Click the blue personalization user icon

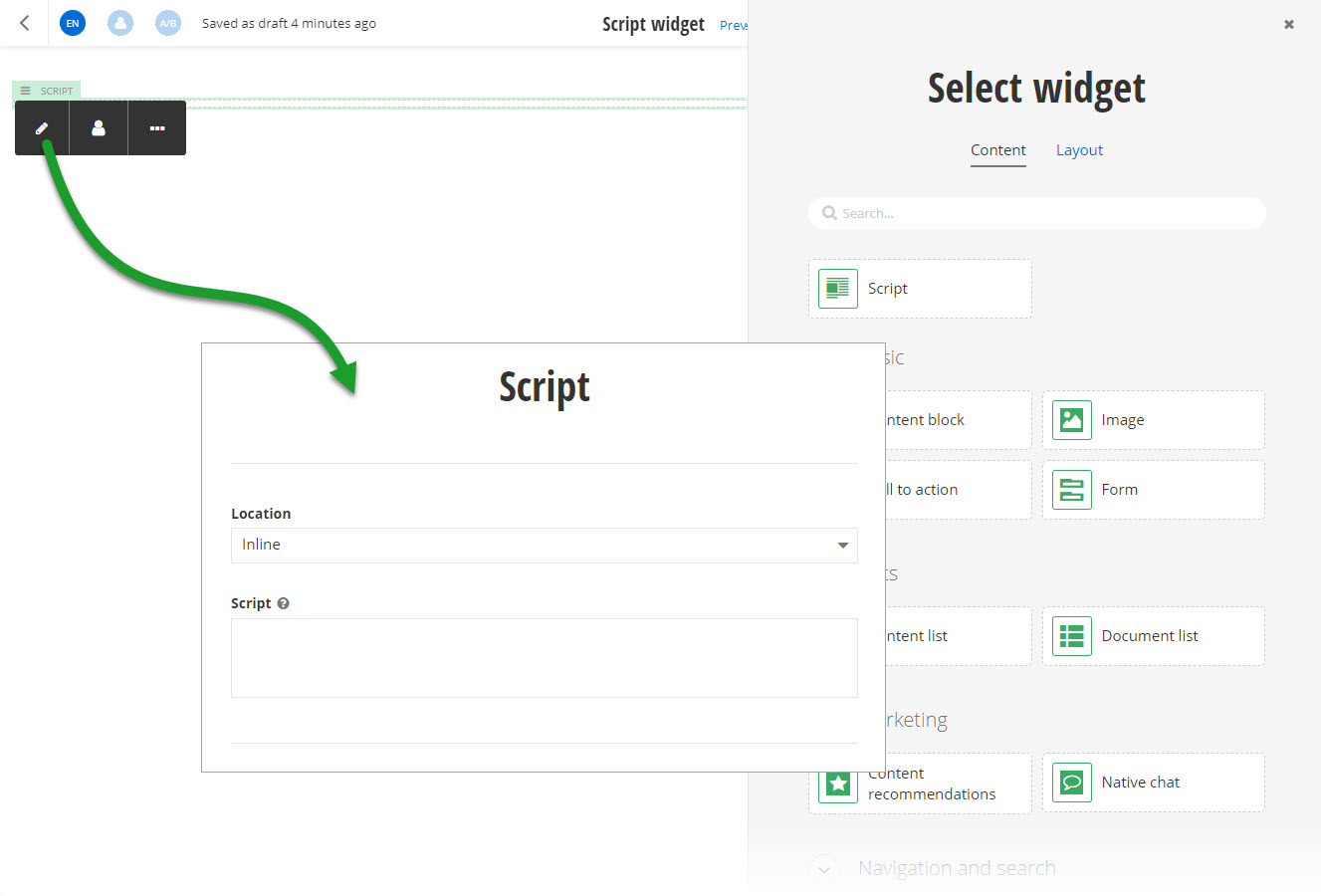click(x=120, y=23)
